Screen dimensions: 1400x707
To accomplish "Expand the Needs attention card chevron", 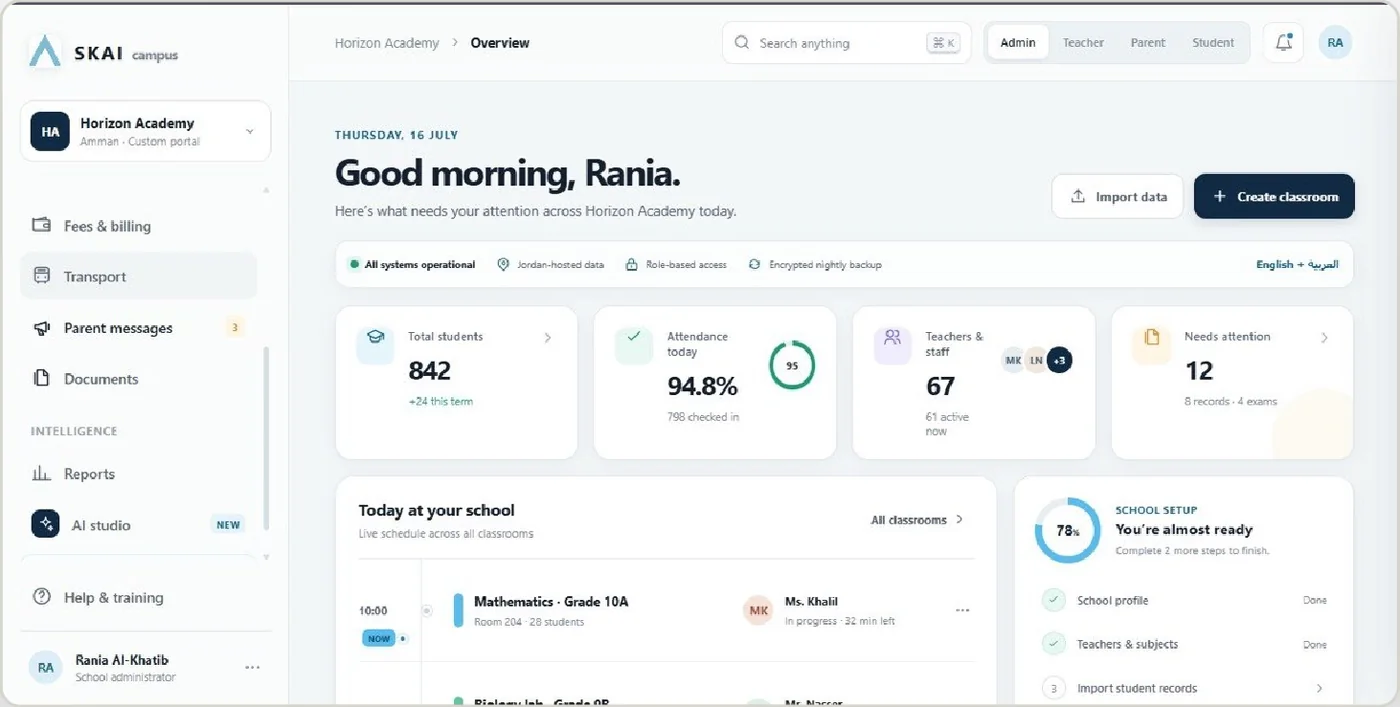I will pyautogui.click(x=1324, y=338).
